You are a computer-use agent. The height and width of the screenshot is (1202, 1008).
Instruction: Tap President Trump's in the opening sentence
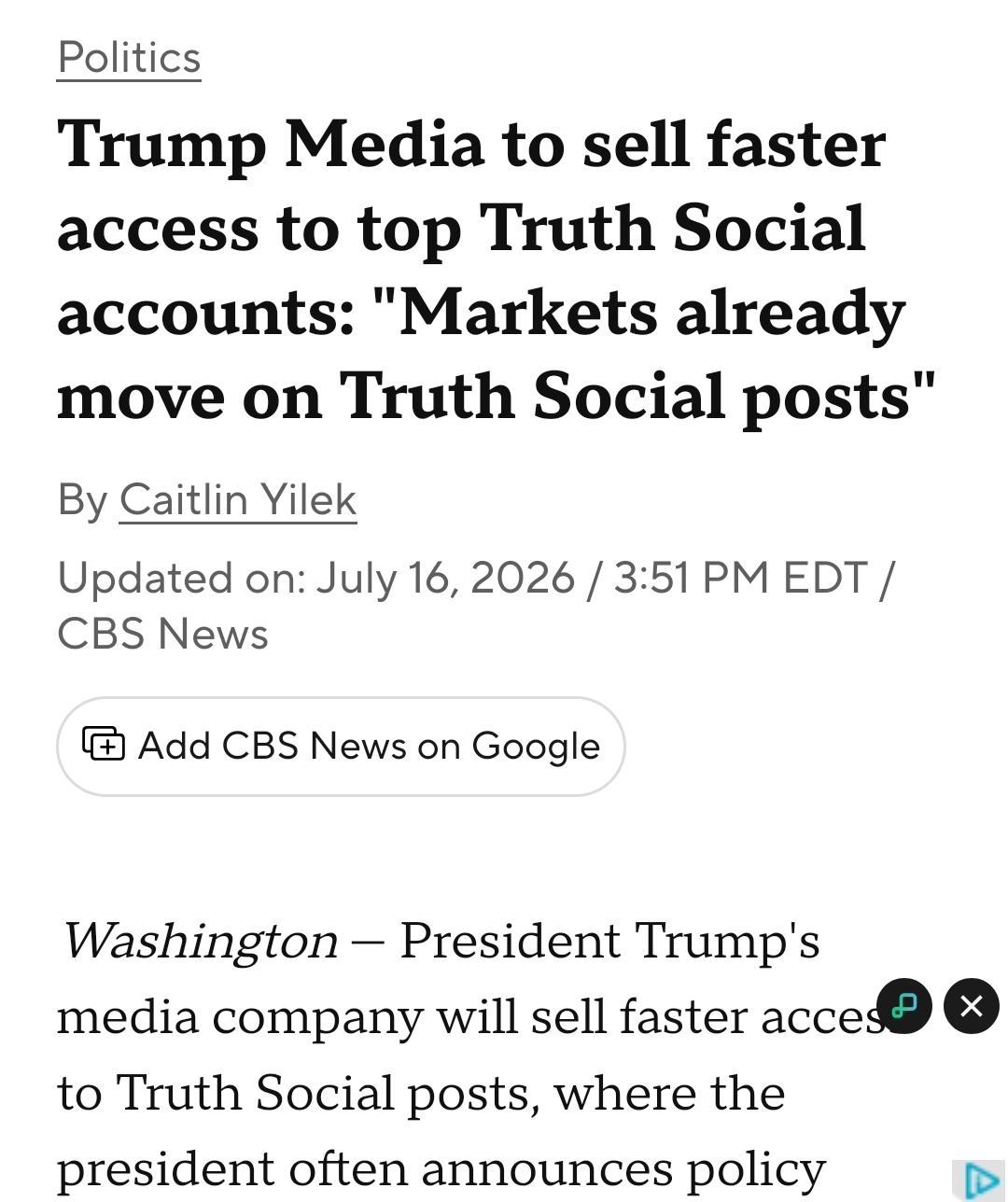tap(609, 941)
